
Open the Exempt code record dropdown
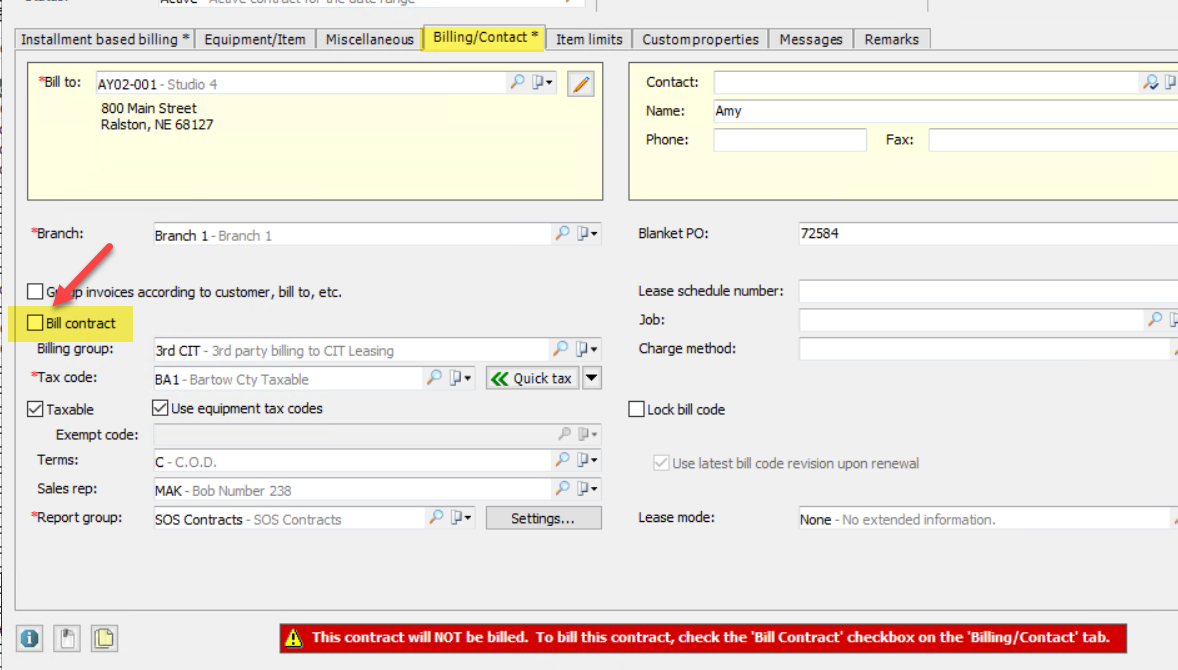click(588, 434)
